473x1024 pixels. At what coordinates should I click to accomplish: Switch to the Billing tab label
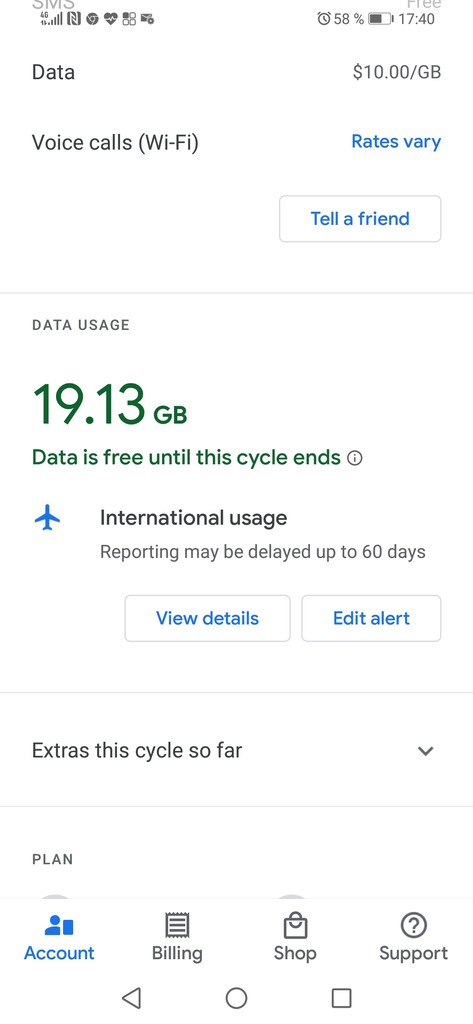(x=177, y=953)
